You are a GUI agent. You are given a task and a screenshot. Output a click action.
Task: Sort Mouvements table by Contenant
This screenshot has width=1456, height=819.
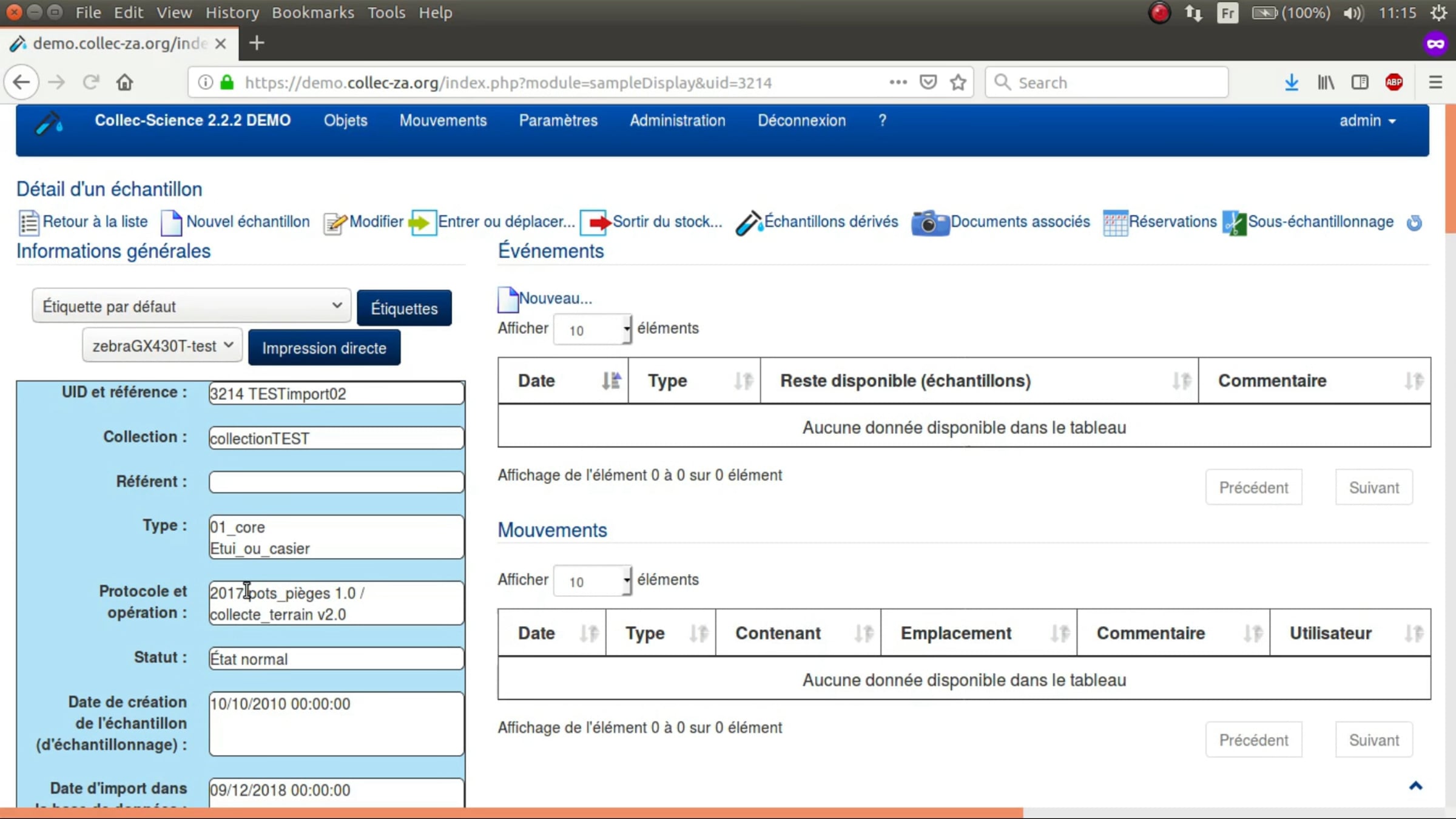pyautogui.click(x=798, y=633)
